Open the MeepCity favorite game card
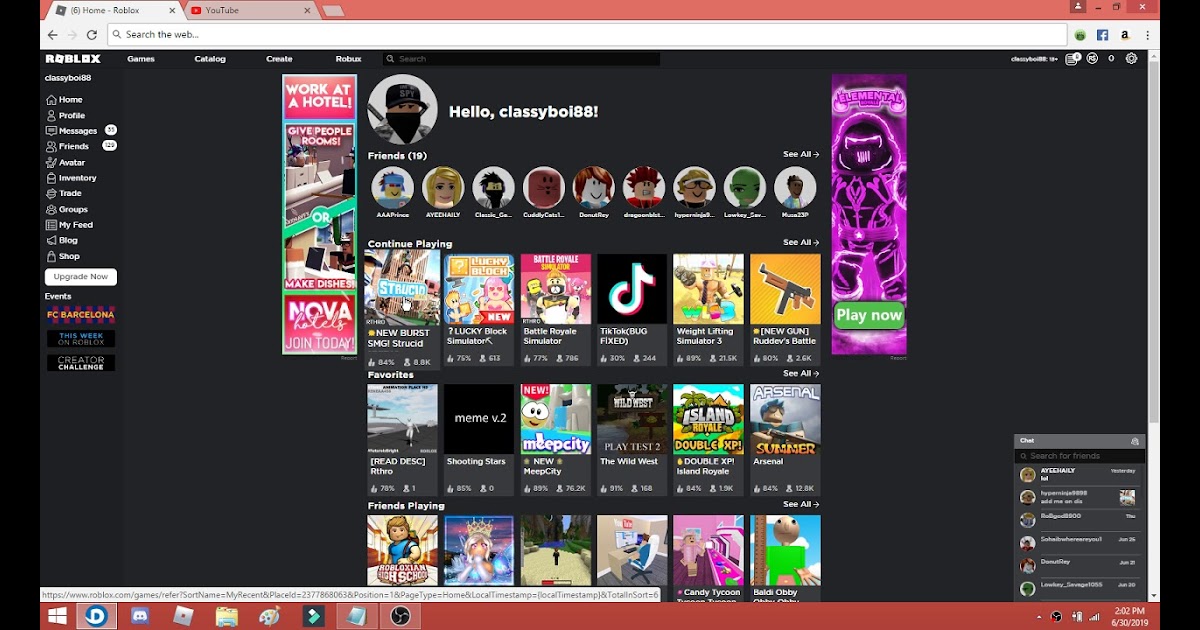1200x630 pixels. click(555, 440)
